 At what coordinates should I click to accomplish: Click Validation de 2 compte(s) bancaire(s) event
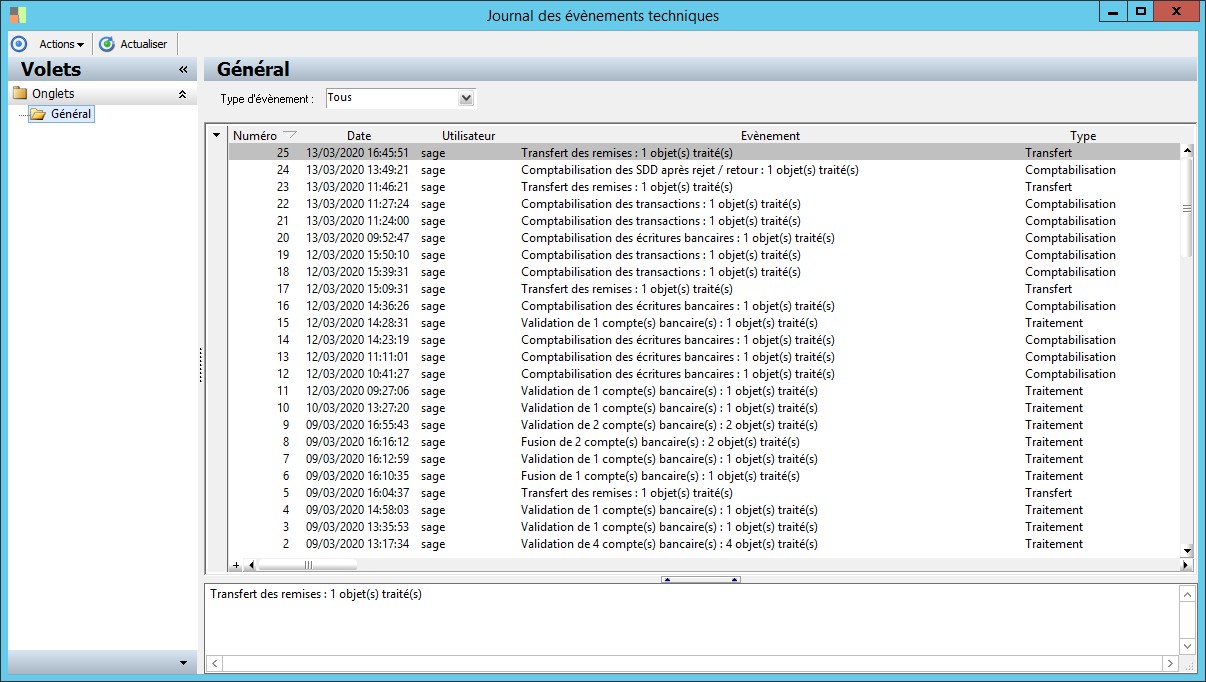(669, 425)
